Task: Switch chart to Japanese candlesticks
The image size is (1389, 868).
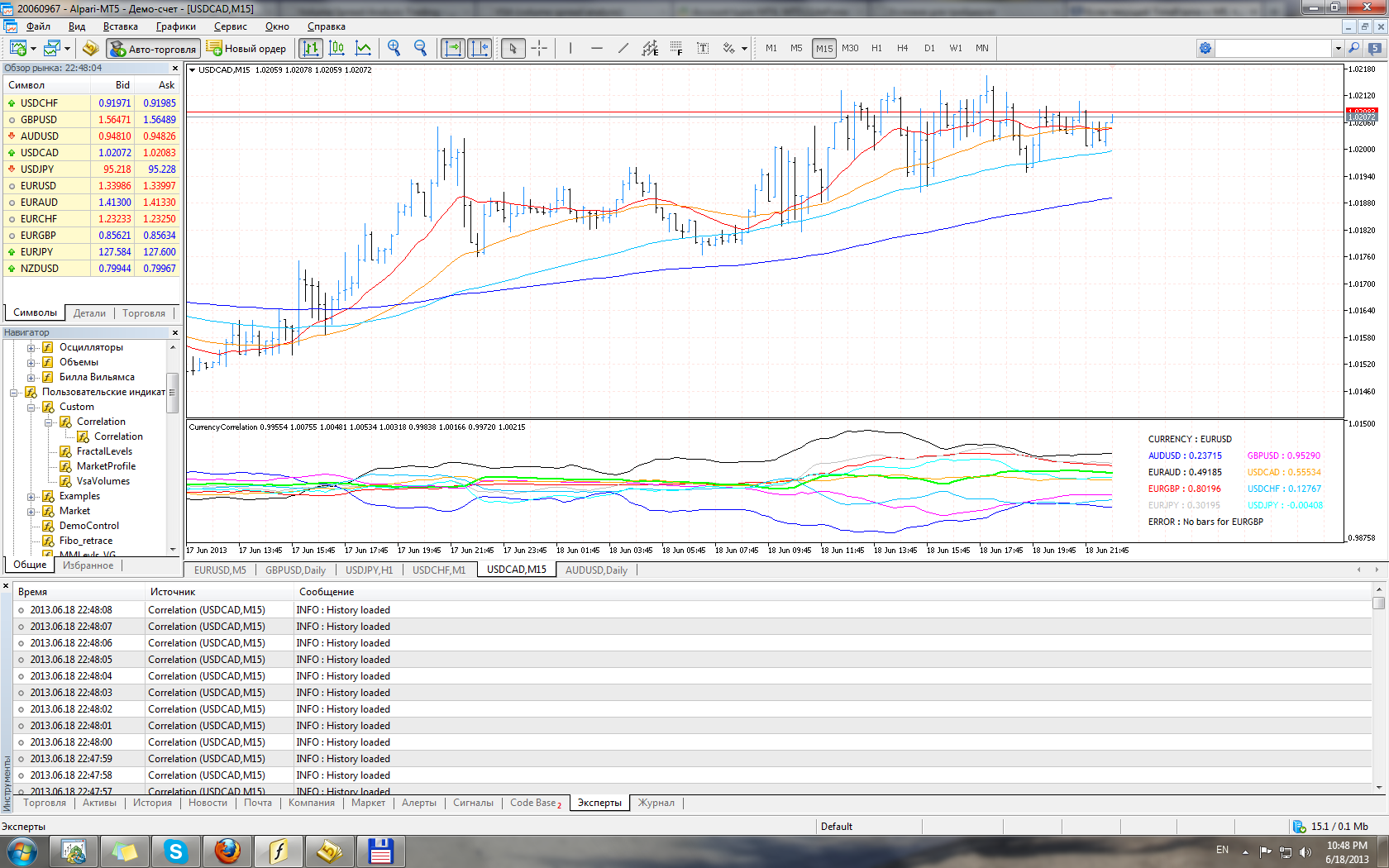Action: [x=337, y=48]
